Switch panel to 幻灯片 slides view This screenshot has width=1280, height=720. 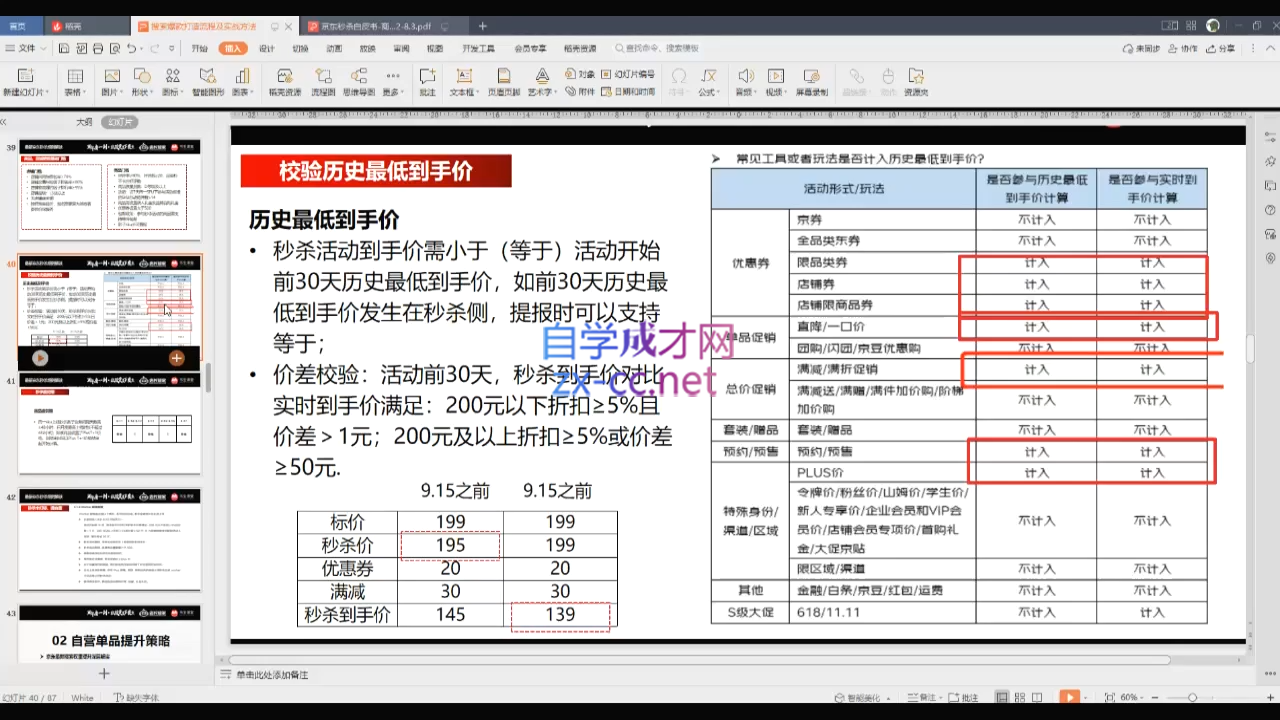(x=122, y=122)
